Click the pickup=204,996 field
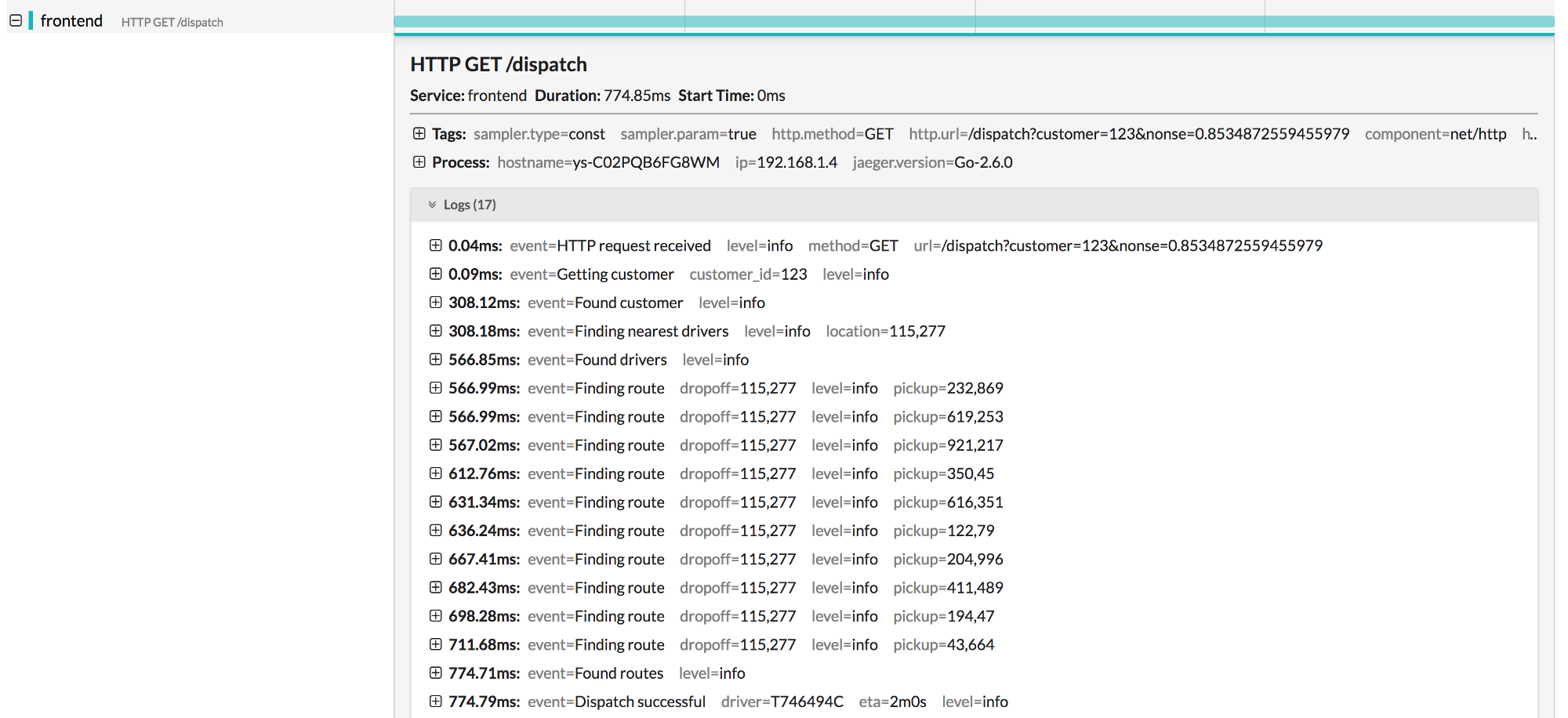 (x=948, y=559)
